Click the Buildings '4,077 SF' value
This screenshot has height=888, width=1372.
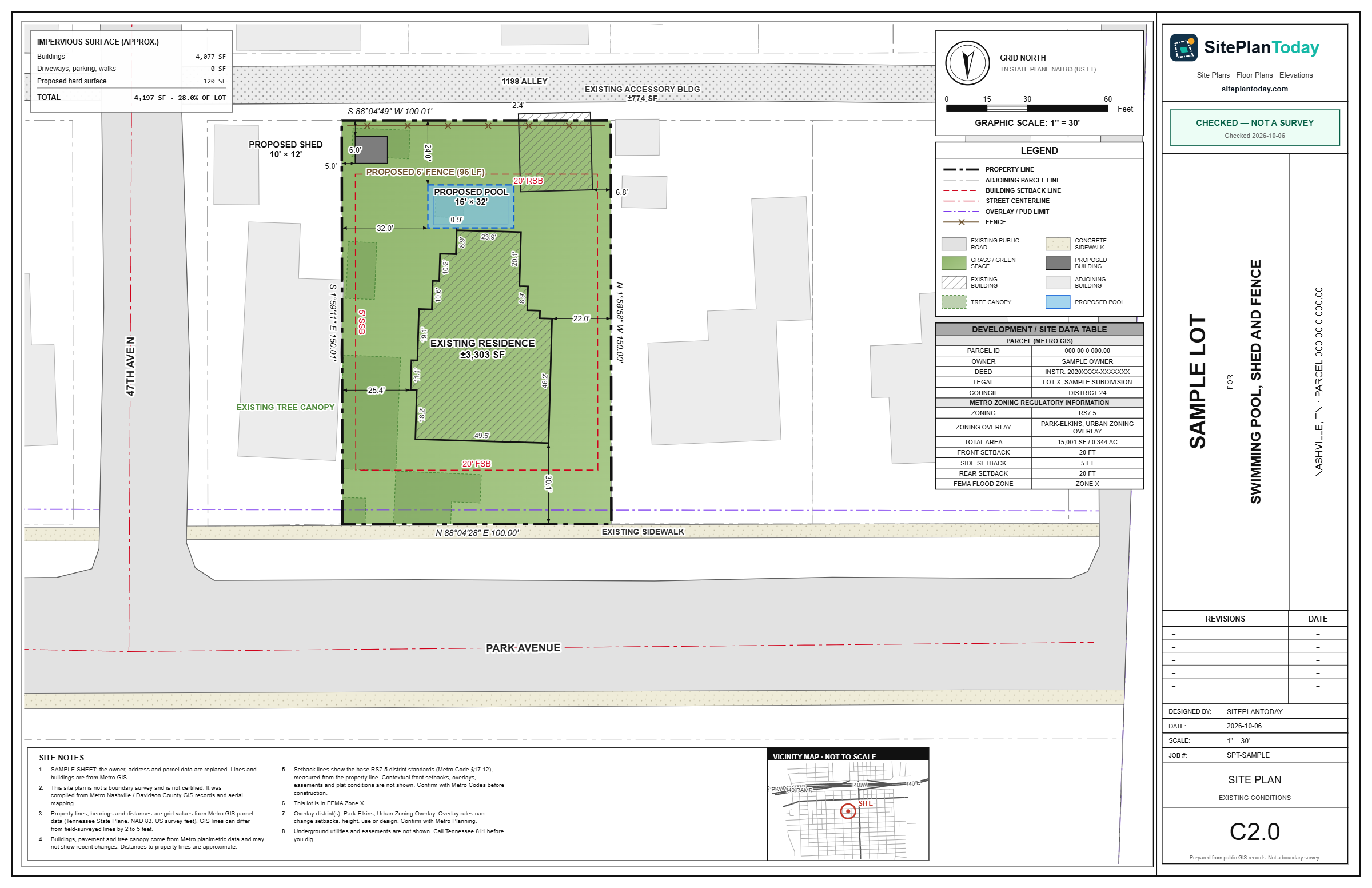pos(210,57)
